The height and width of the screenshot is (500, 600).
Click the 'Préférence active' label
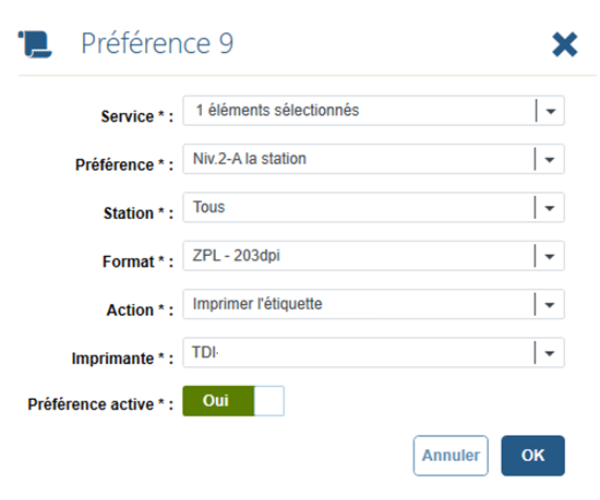click(x=90, y=404)
